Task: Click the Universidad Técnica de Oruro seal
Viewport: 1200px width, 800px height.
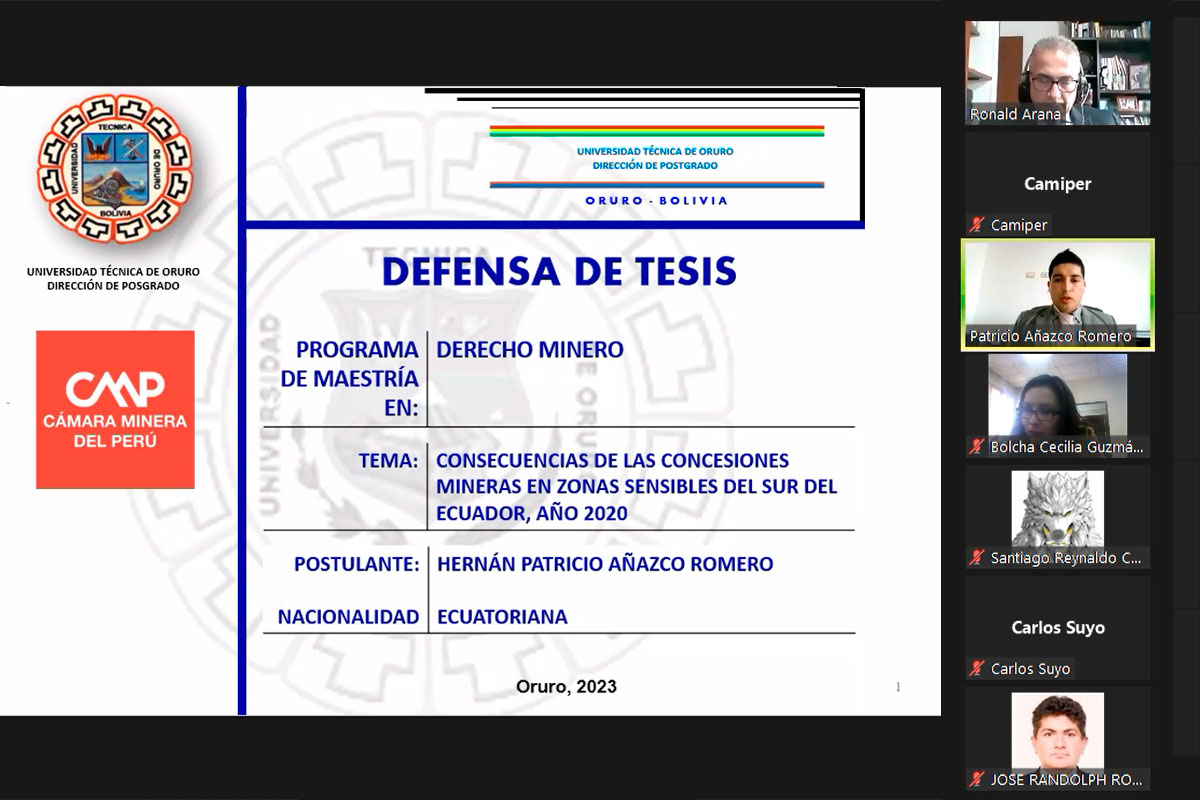Action: [113, 167]
